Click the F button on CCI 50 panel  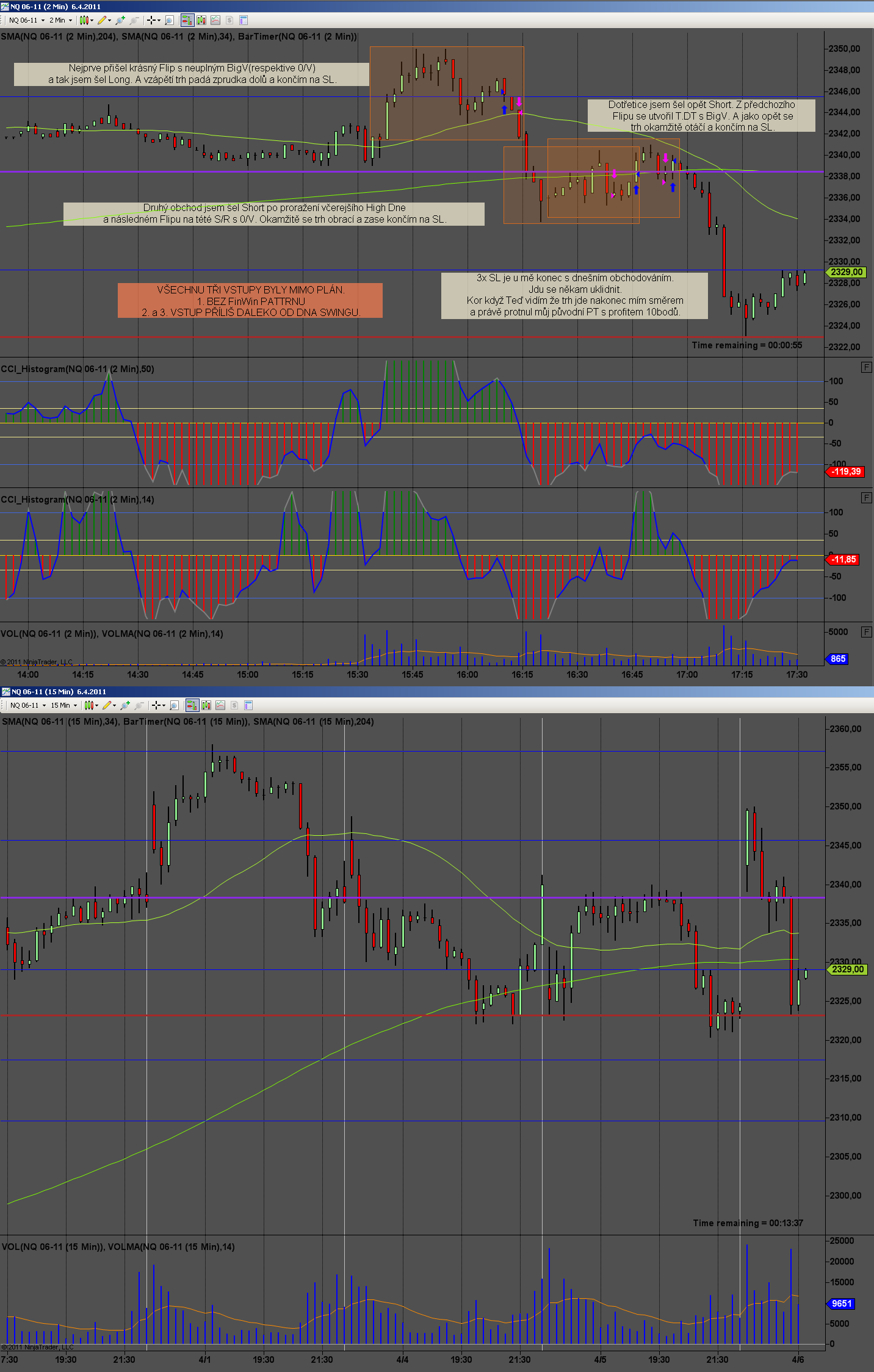pos(866,367)
